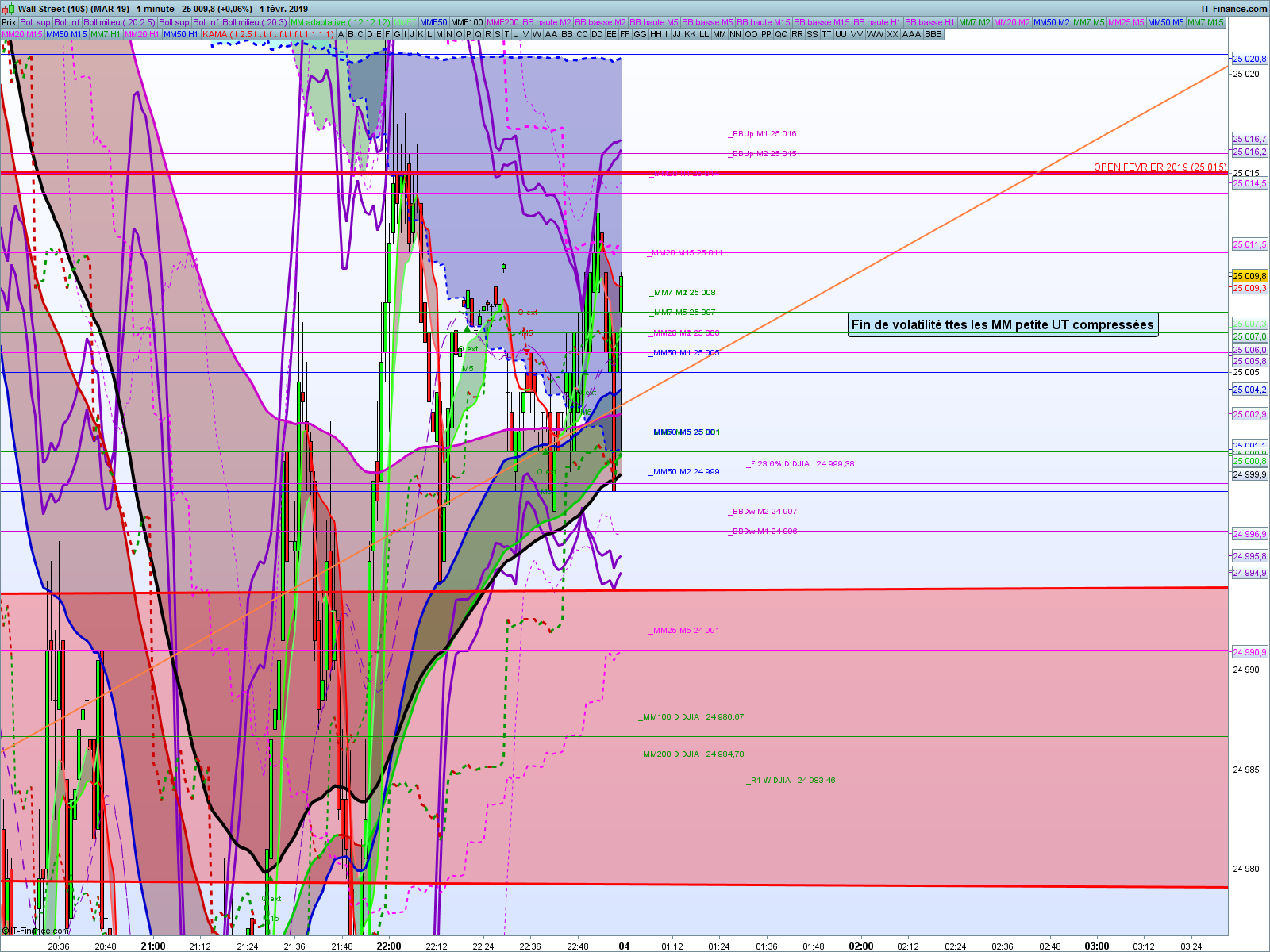Select the MM7 M2 indicator label
Image resolution: width=1270 pixels, height=952 pixels.
[975, 22]
